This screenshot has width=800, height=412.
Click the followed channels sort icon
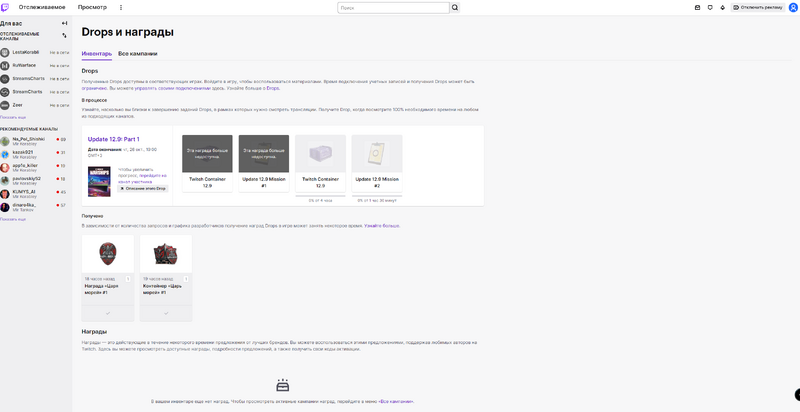(x=65, y=35)
